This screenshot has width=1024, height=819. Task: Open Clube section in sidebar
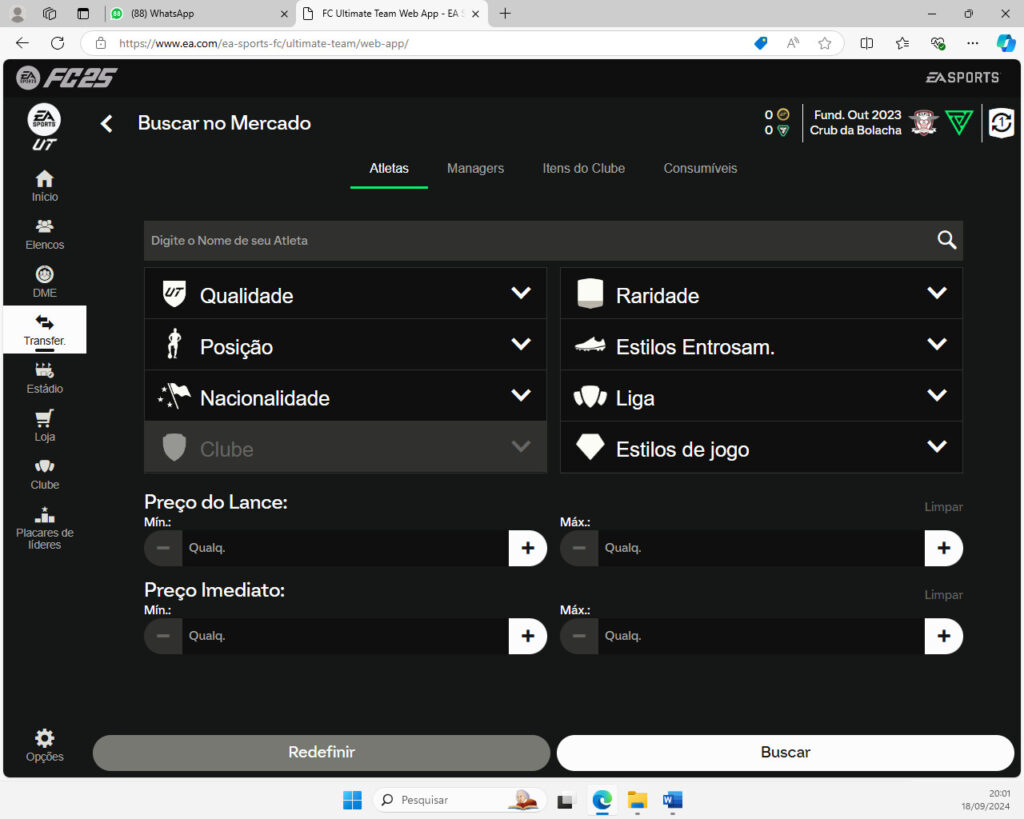44,473
